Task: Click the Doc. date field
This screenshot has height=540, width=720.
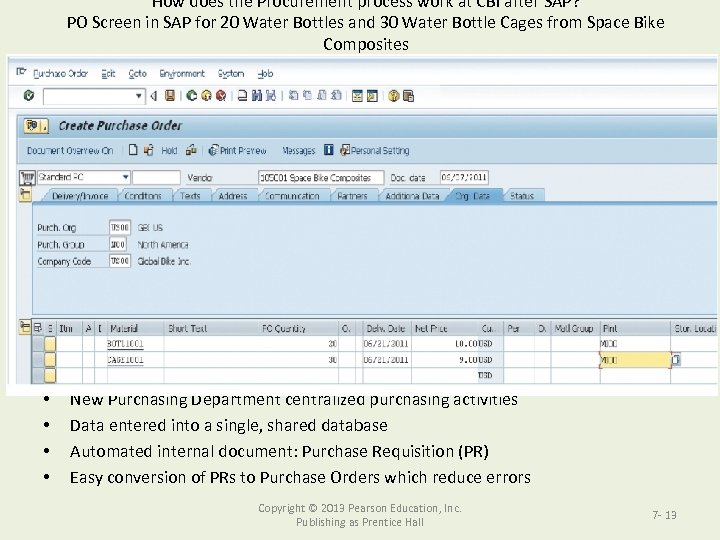Action: pyautogui.click(x=464, y=177)
